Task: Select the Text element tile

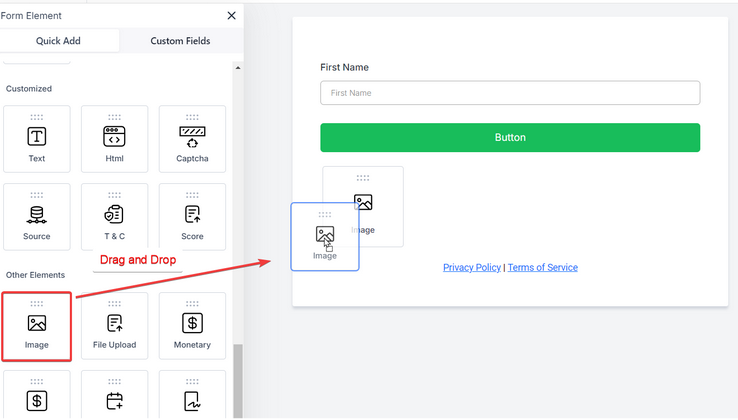Action: click(37, 139)
